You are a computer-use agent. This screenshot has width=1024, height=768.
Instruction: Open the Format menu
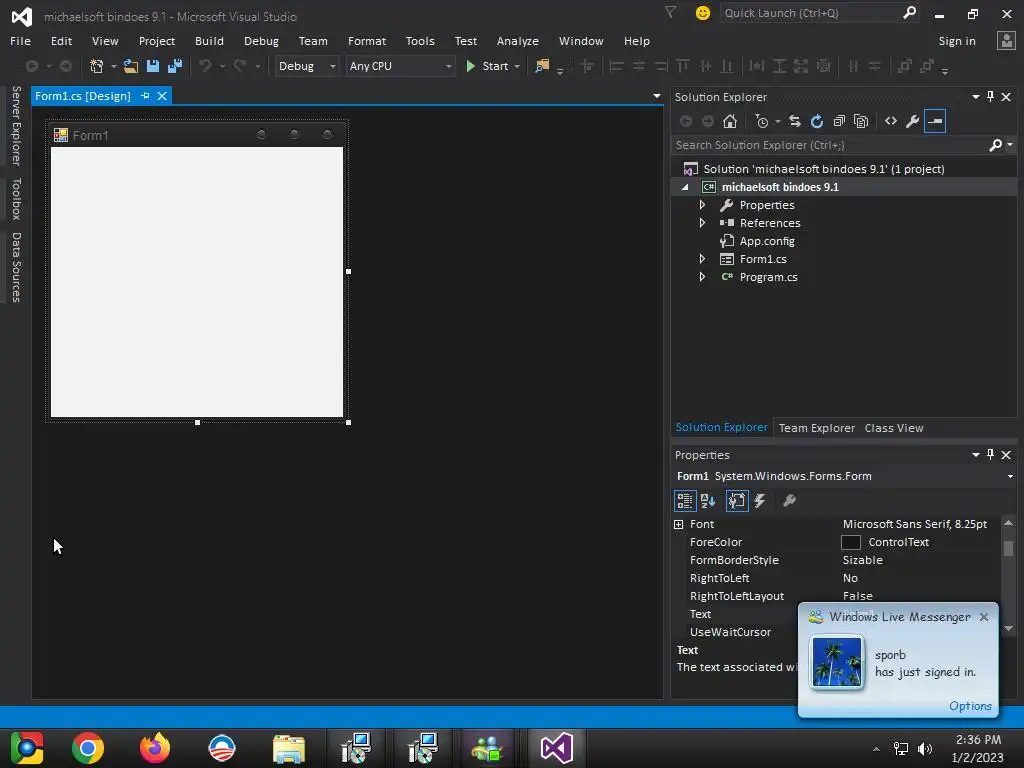click(x=366, y=41)
